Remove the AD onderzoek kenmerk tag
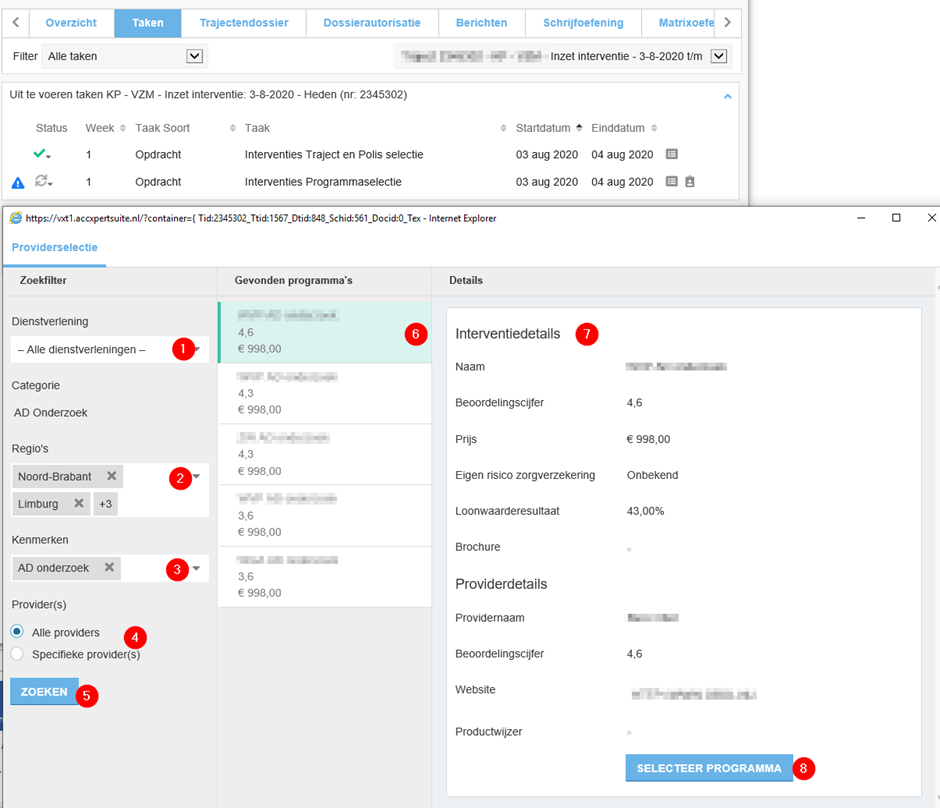Image resolution: width=940 pixels, height=808 pixels. [109, 568]
